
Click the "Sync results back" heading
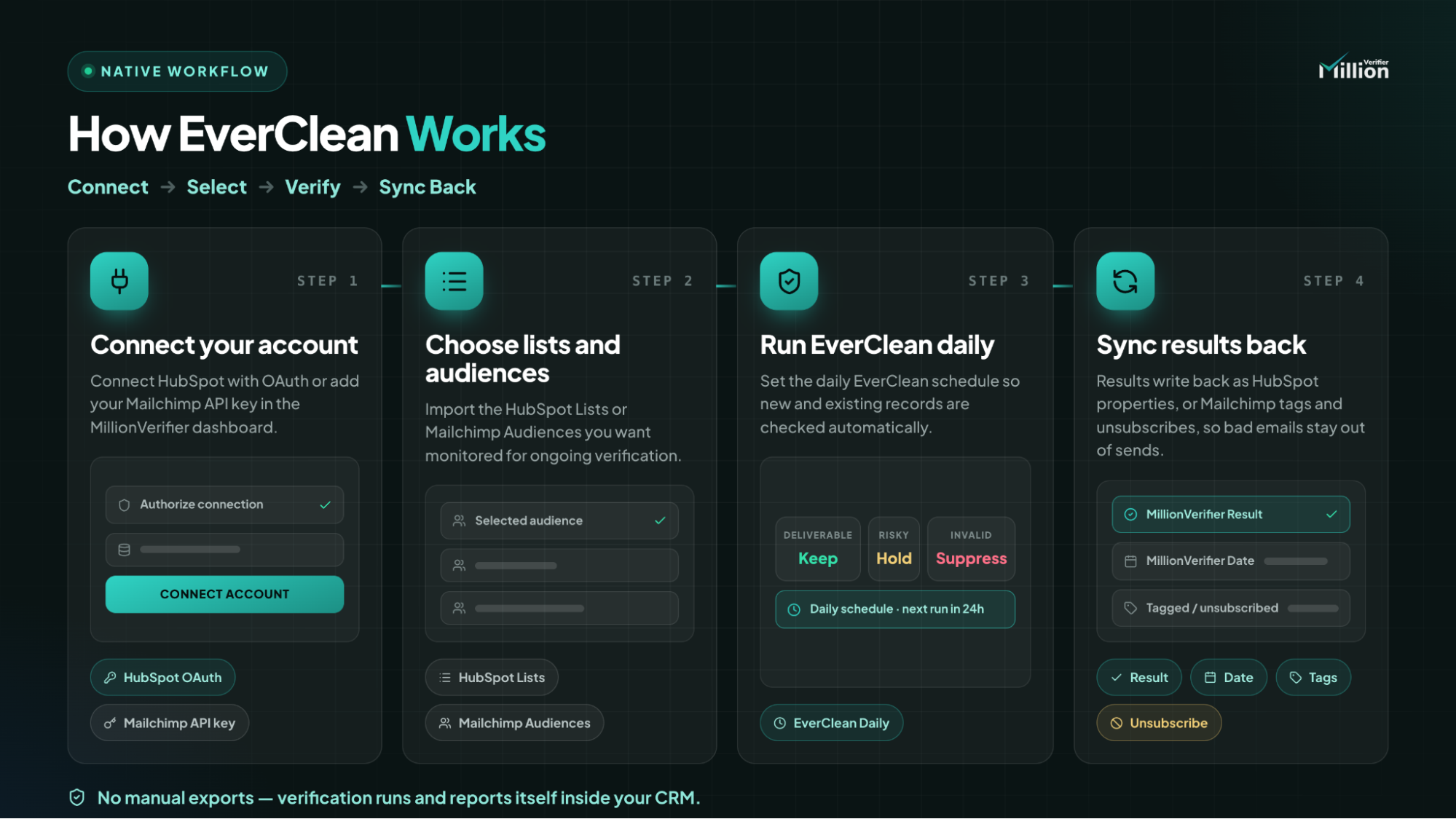(1202, 345)
